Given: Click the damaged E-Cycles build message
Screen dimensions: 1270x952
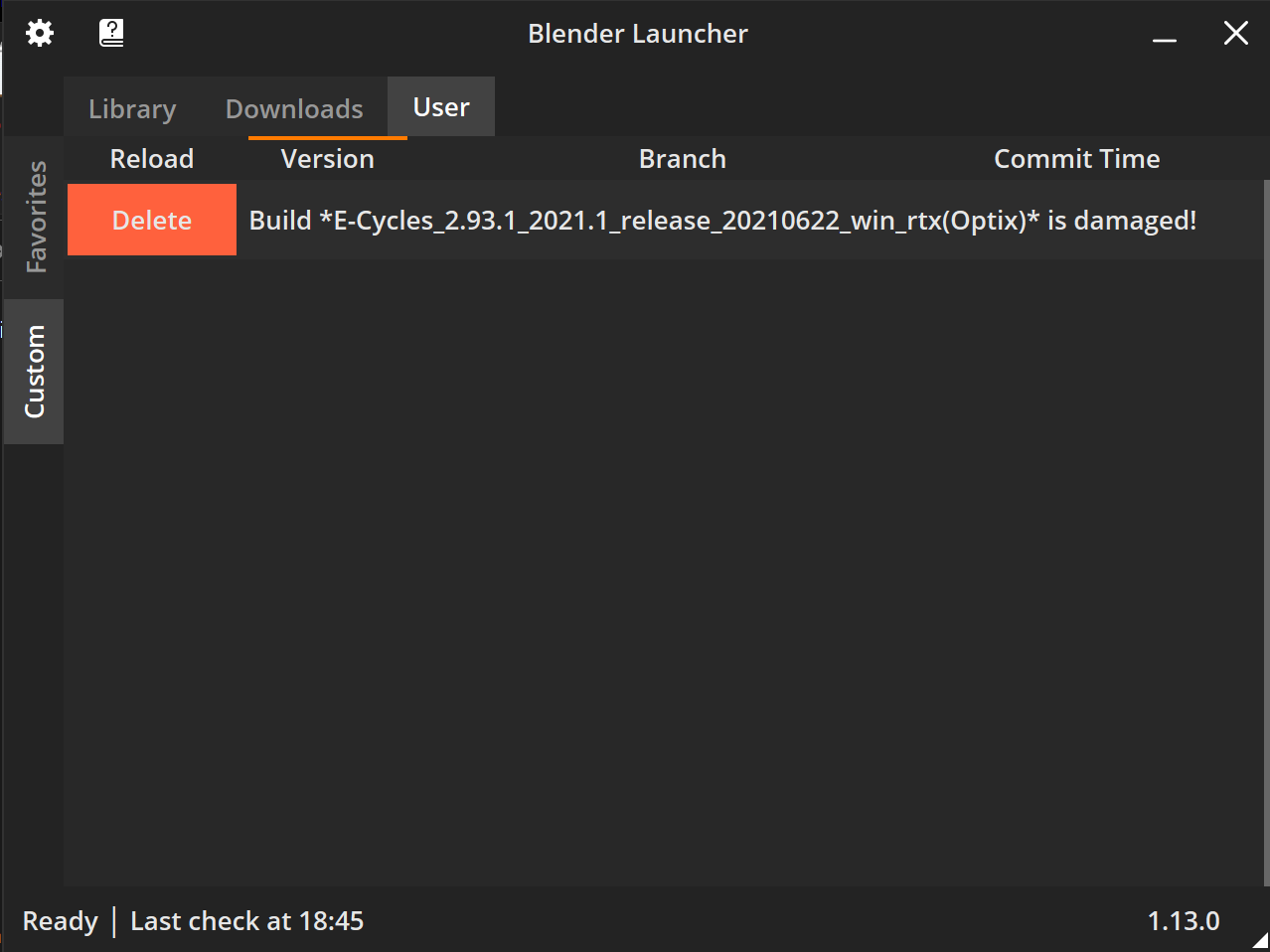Looking at the screenshot, I should click(722, 220).
